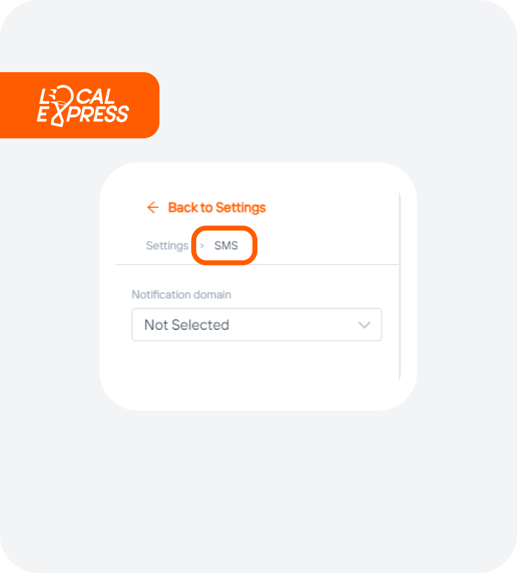The image size is (517, 573).
Task: Click the Local Express logo
Action: click(x=83, y=106)
